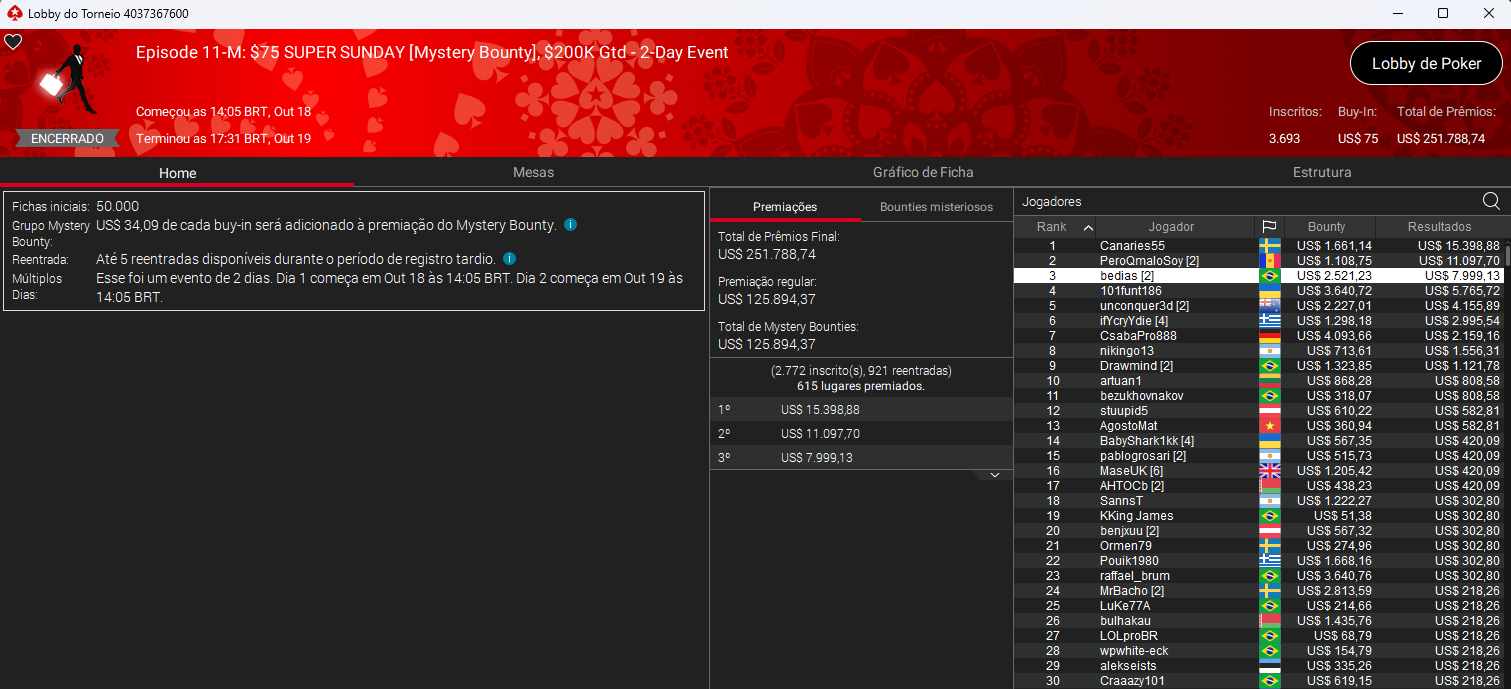
Task: Select player Canaries55 in the list
Action: pyautogui.click(x=1260, y=246)
